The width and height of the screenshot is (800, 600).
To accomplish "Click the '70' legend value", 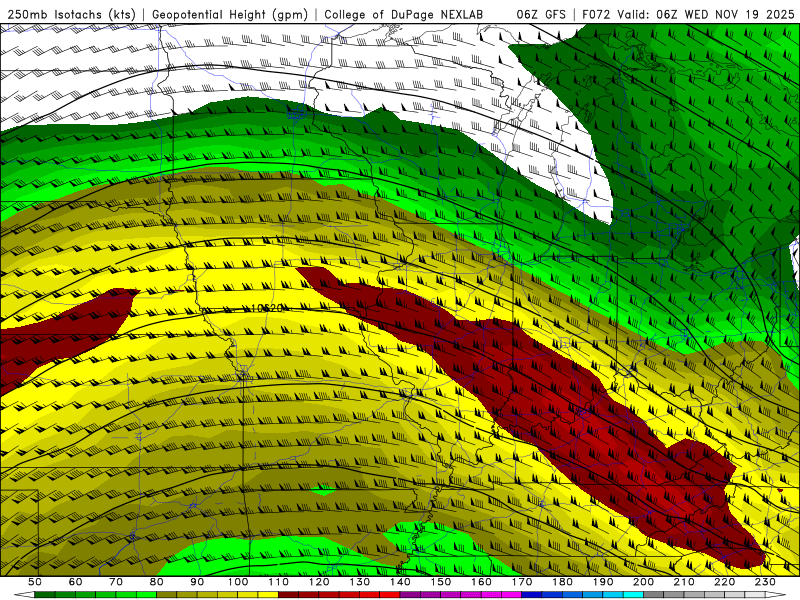I will coord(116,582).
